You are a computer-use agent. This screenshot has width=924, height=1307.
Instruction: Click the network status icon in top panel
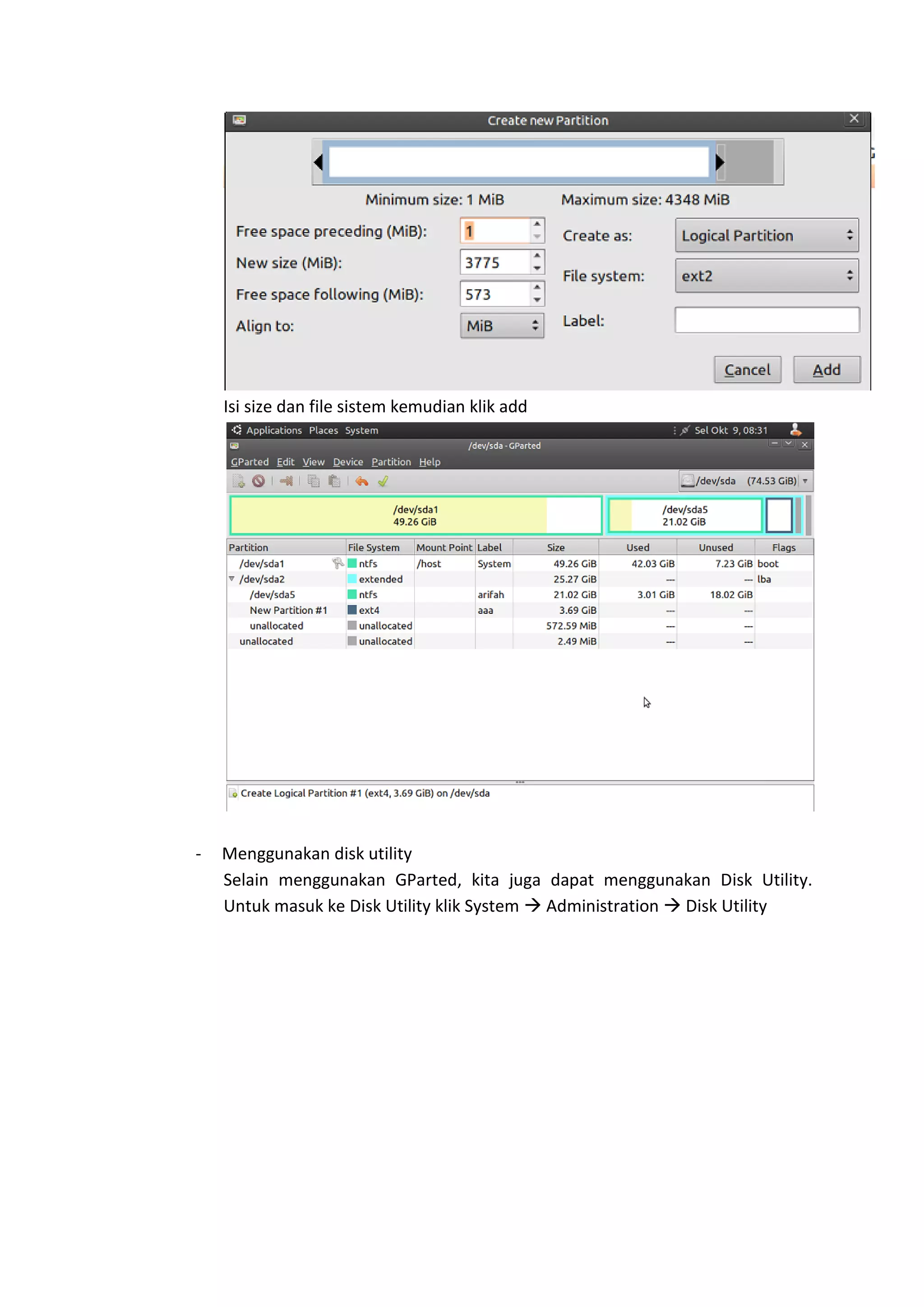pos(685,431)
